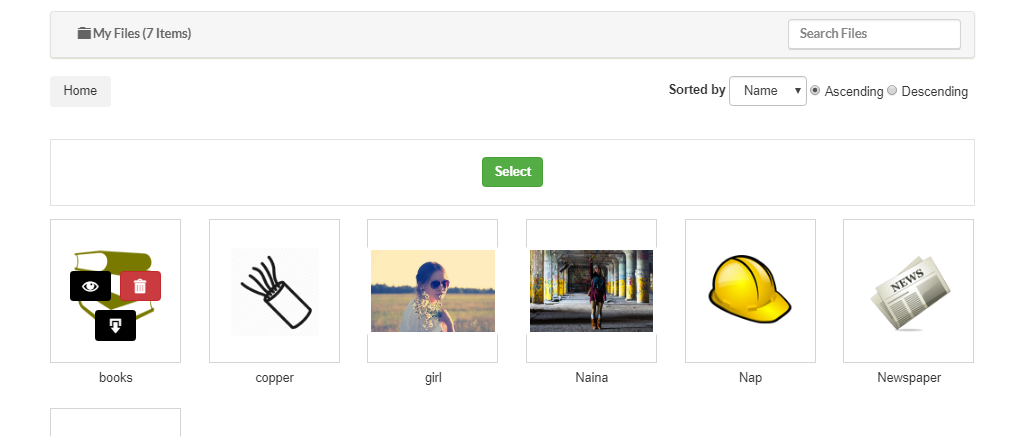This screenshot has width=1021, height=437.
Task: Go to the Home breadcrumb
Action: (80, 91)
